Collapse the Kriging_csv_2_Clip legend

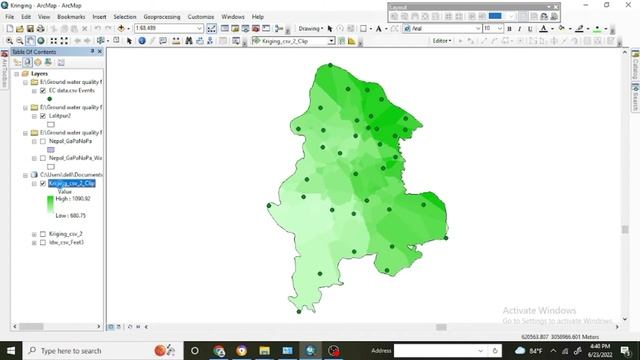(x=34, y=183)
